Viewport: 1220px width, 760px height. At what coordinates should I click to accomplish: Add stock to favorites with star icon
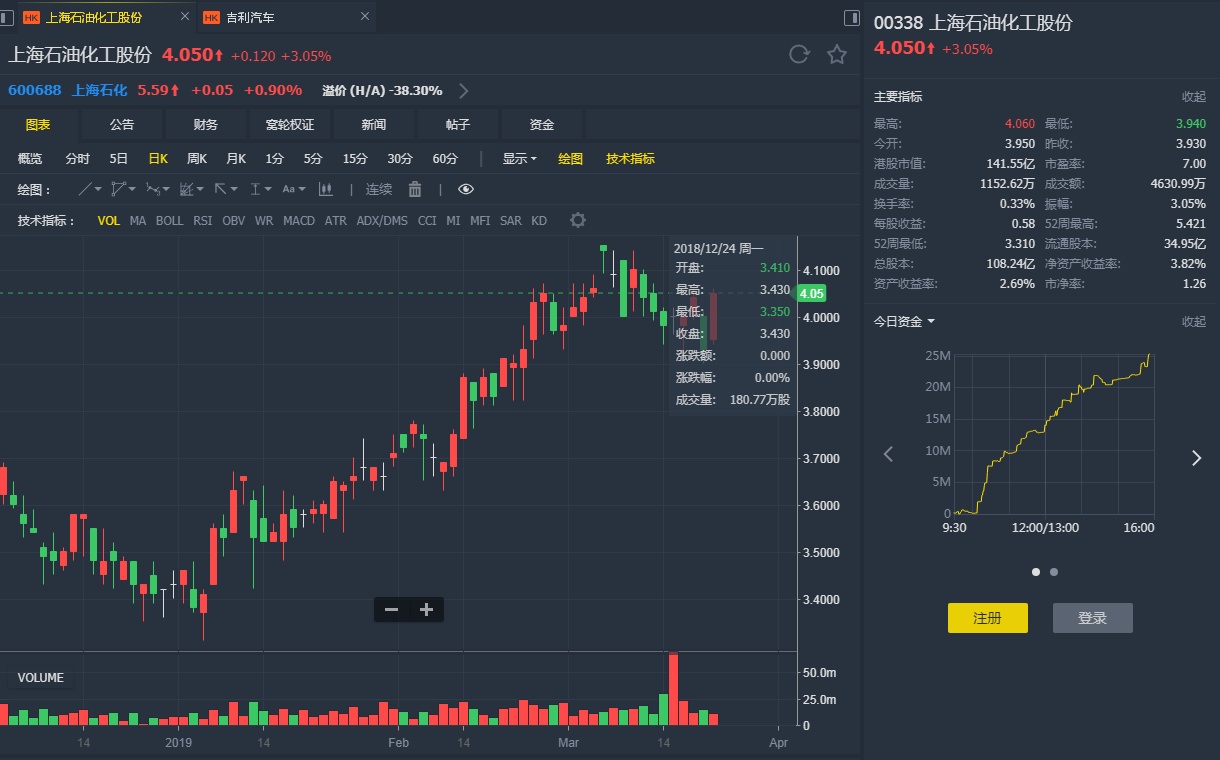(x=837, y=54)
